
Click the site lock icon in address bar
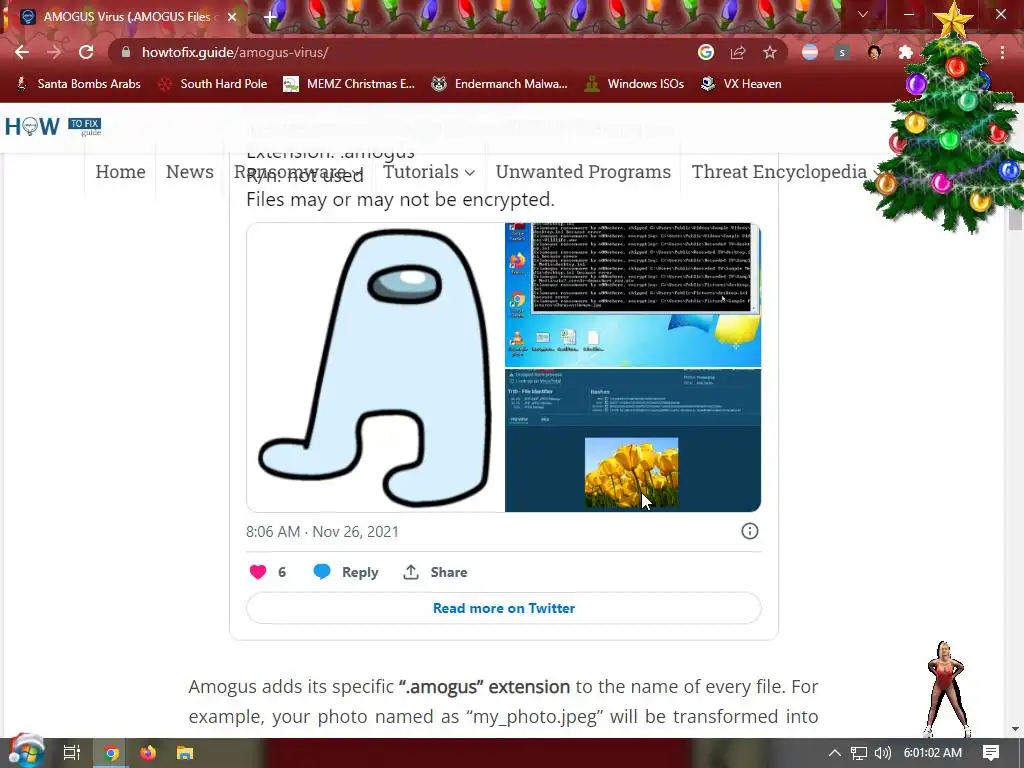coord(126,52)
